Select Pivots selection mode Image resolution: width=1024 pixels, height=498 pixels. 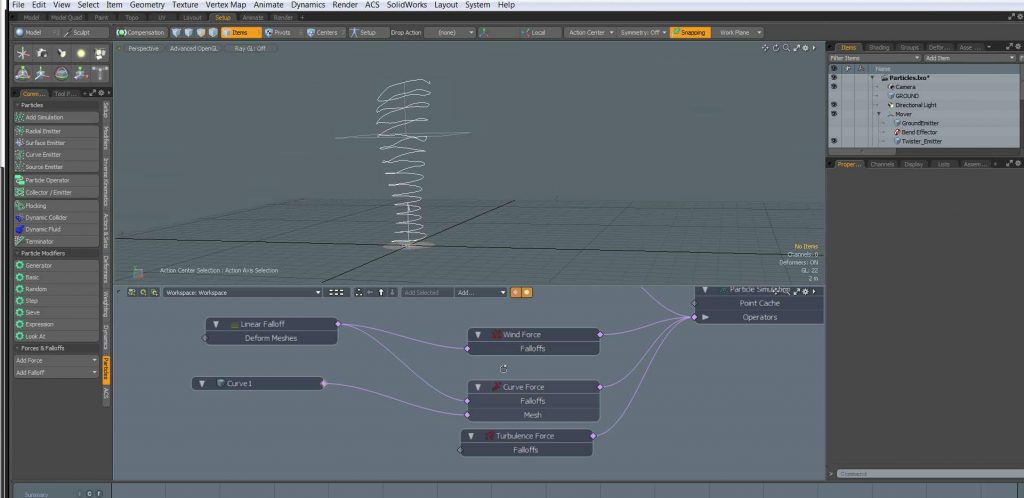point(282,32)
